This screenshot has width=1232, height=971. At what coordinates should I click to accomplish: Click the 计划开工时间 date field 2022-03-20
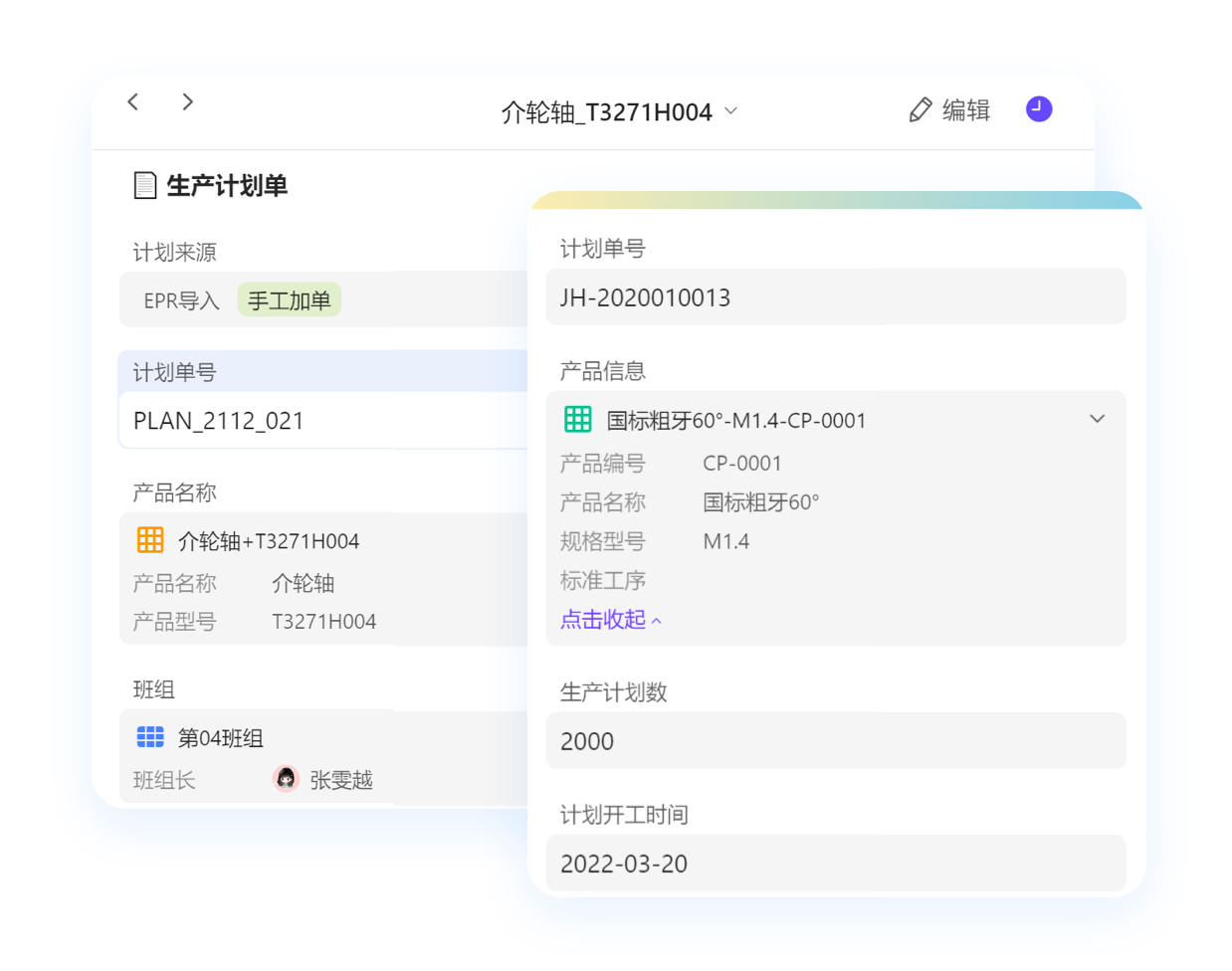835,864
